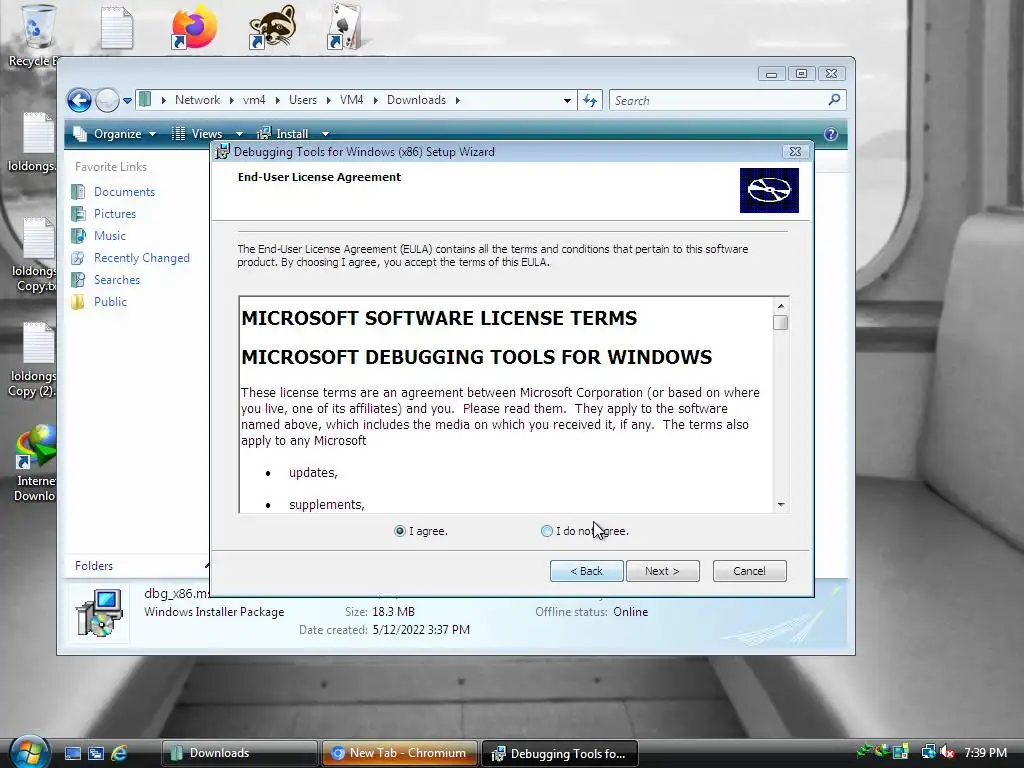Select the raccoon desktop shortcut icon
The image size is (1024, 768).
(273, 27)
